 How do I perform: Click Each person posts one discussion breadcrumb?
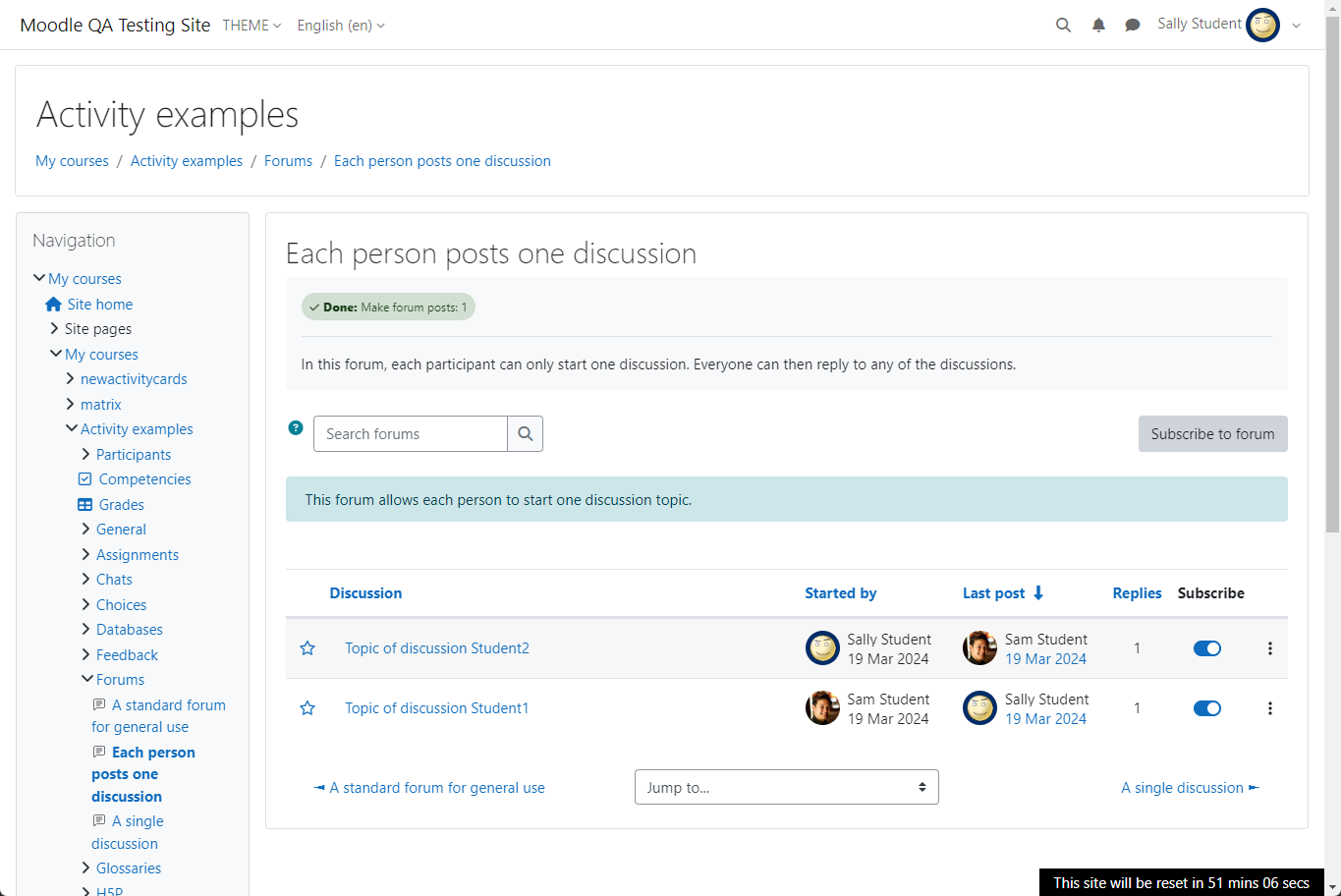(x=442, y=161)
